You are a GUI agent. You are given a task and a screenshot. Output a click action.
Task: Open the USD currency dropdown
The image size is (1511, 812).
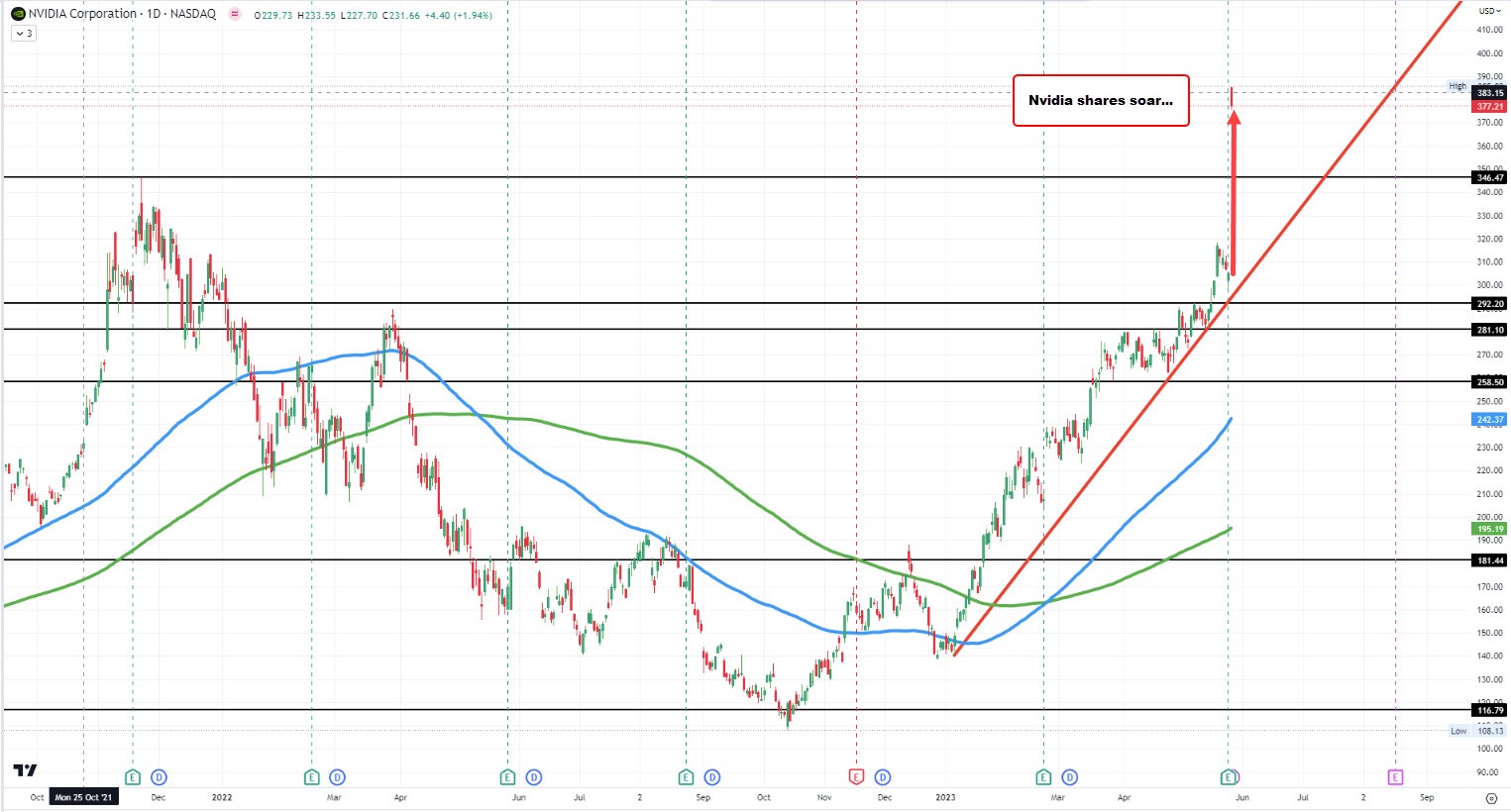tap(1489, 11)
